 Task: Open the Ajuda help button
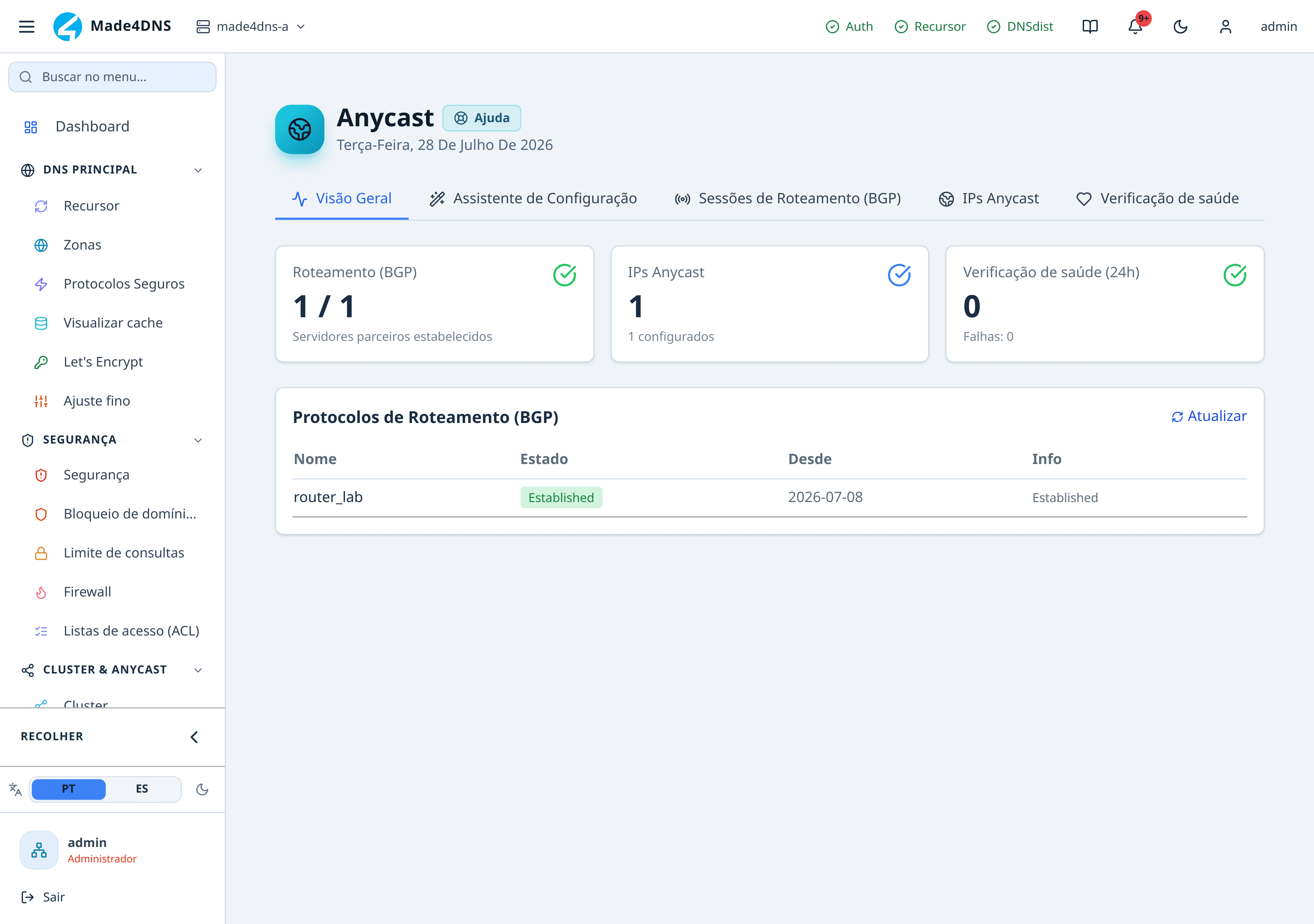coord(481,118)
